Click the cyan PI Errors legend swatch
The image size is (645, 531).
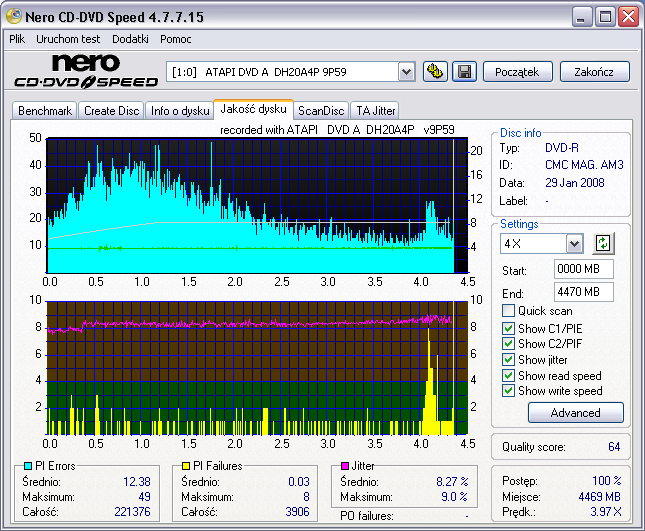tap(28, 466)
